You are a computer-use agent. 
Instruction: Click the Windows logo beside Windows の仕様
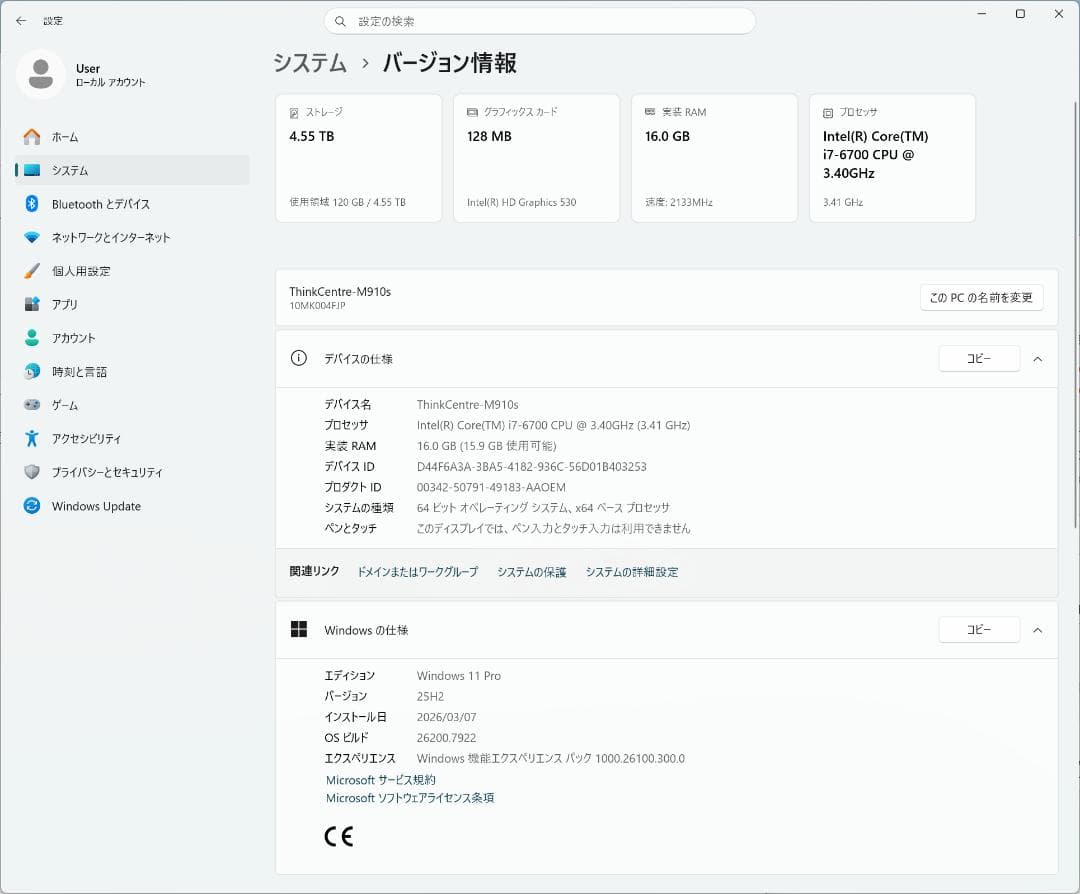click(x=298, y=629)
